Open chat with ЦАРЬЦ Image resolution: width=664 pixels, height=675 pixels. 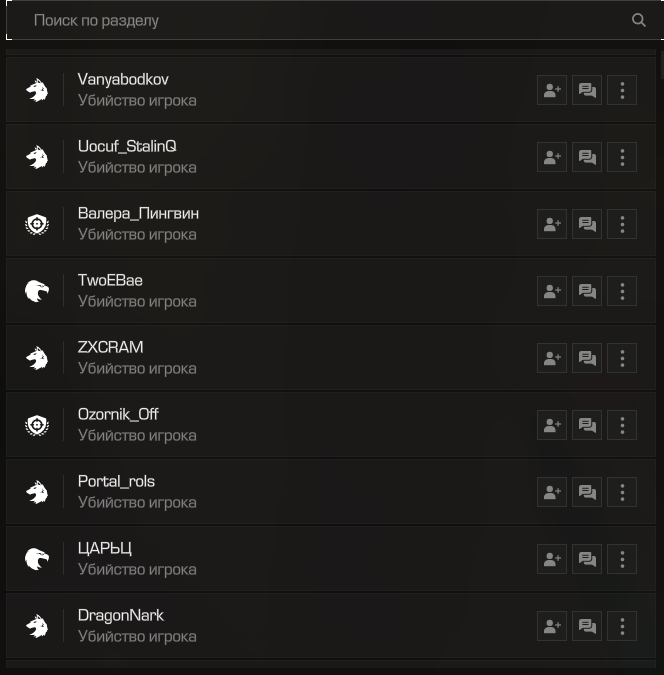587,559
